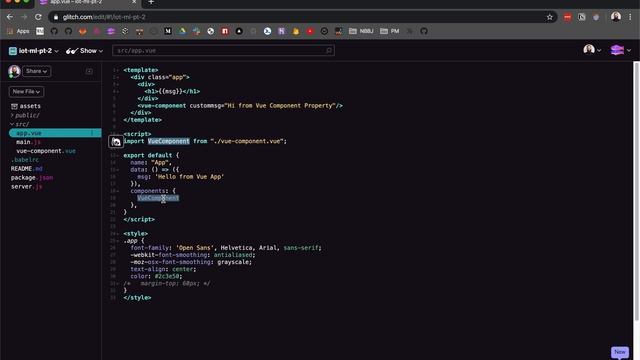The height and width of the screenshot is (360, 640).
Task: Open the PM bookmarks folder
Action: click(390, 31)
